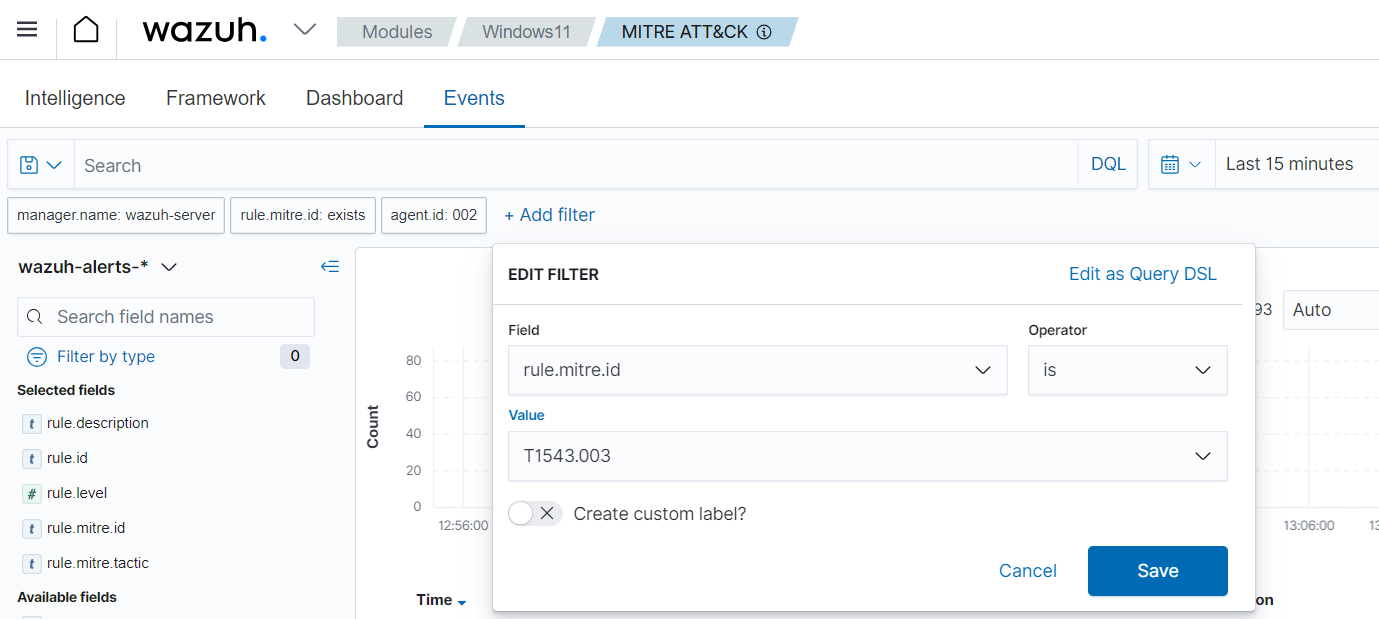Click the magnifier in Search field names

[x=35, y=316]
